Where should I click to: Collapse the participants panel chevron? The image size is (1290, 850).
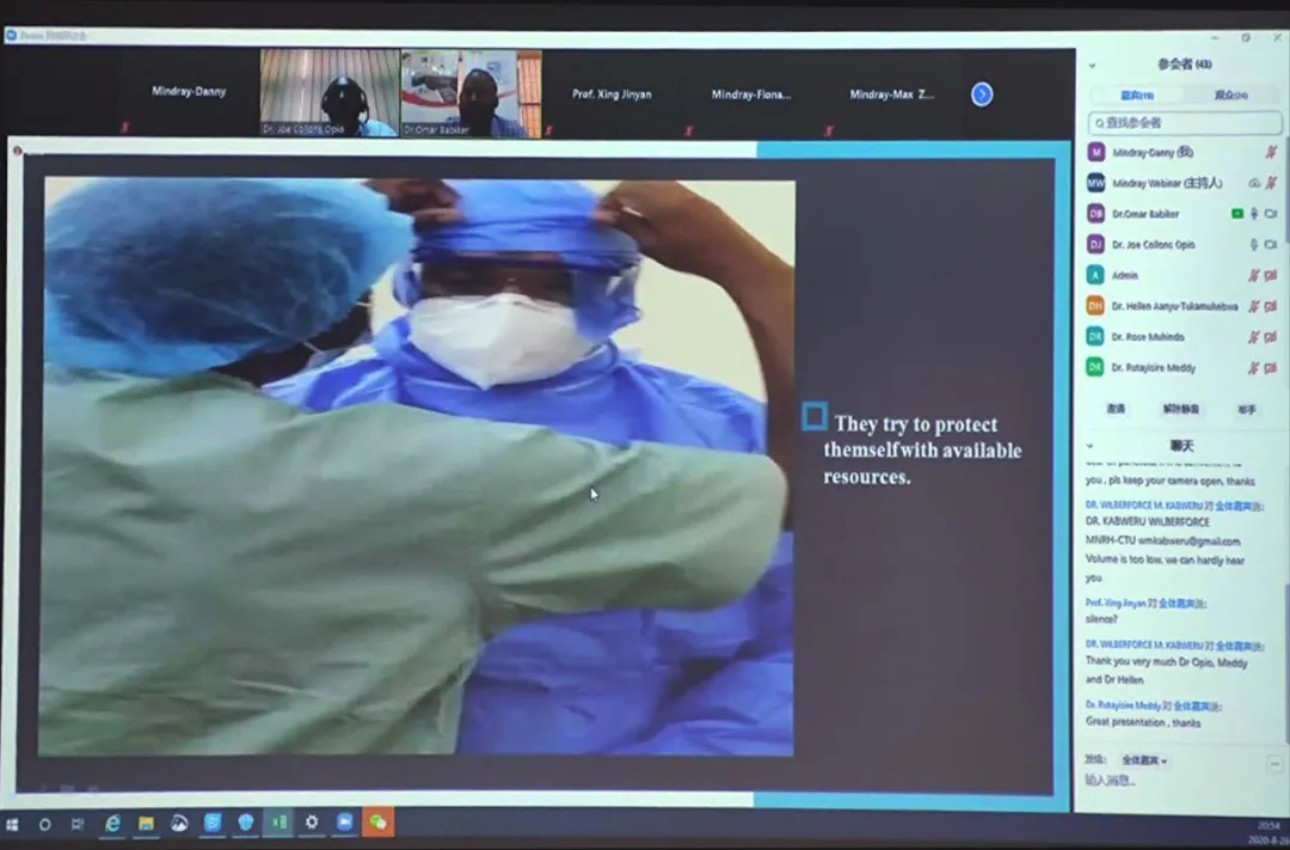pyautogui.click(x=1092, y=65)
